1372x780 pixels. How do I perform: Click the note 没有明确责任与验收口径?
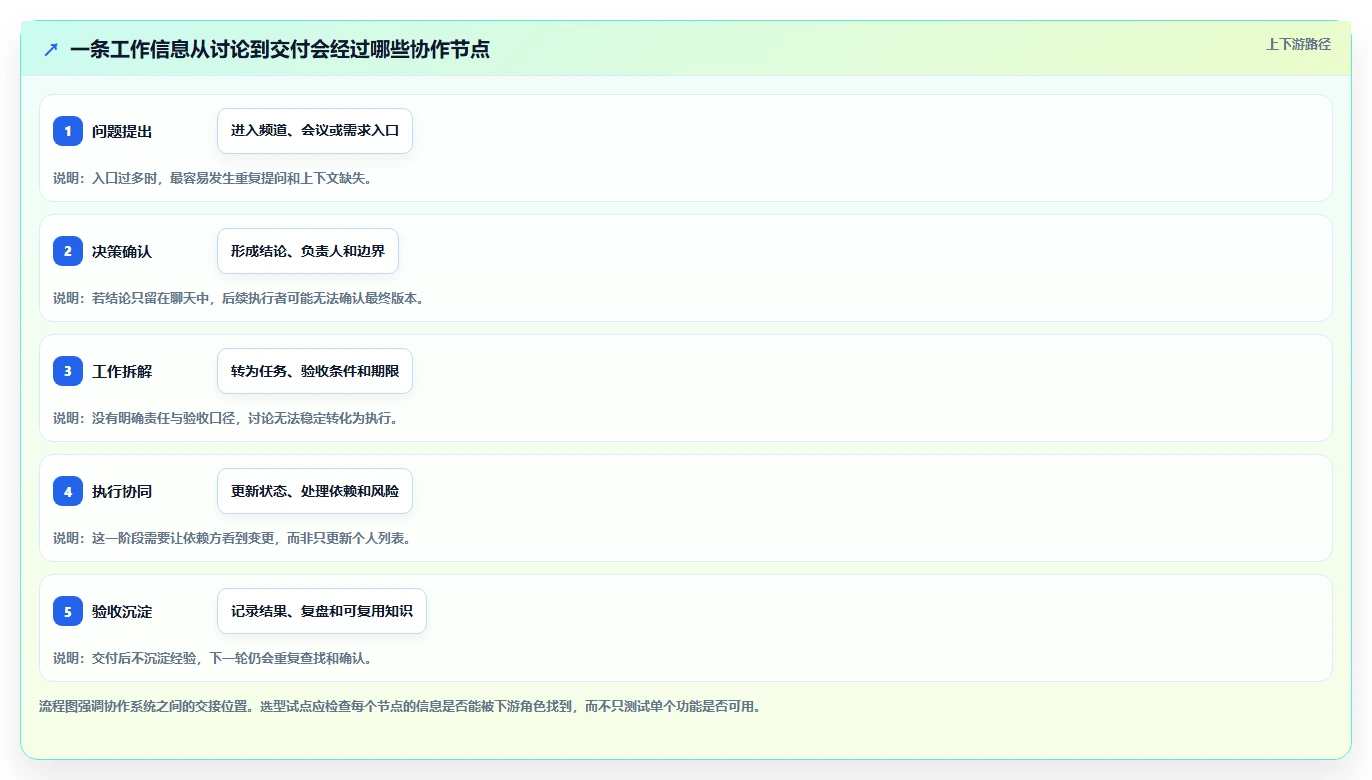coord(225,418)
